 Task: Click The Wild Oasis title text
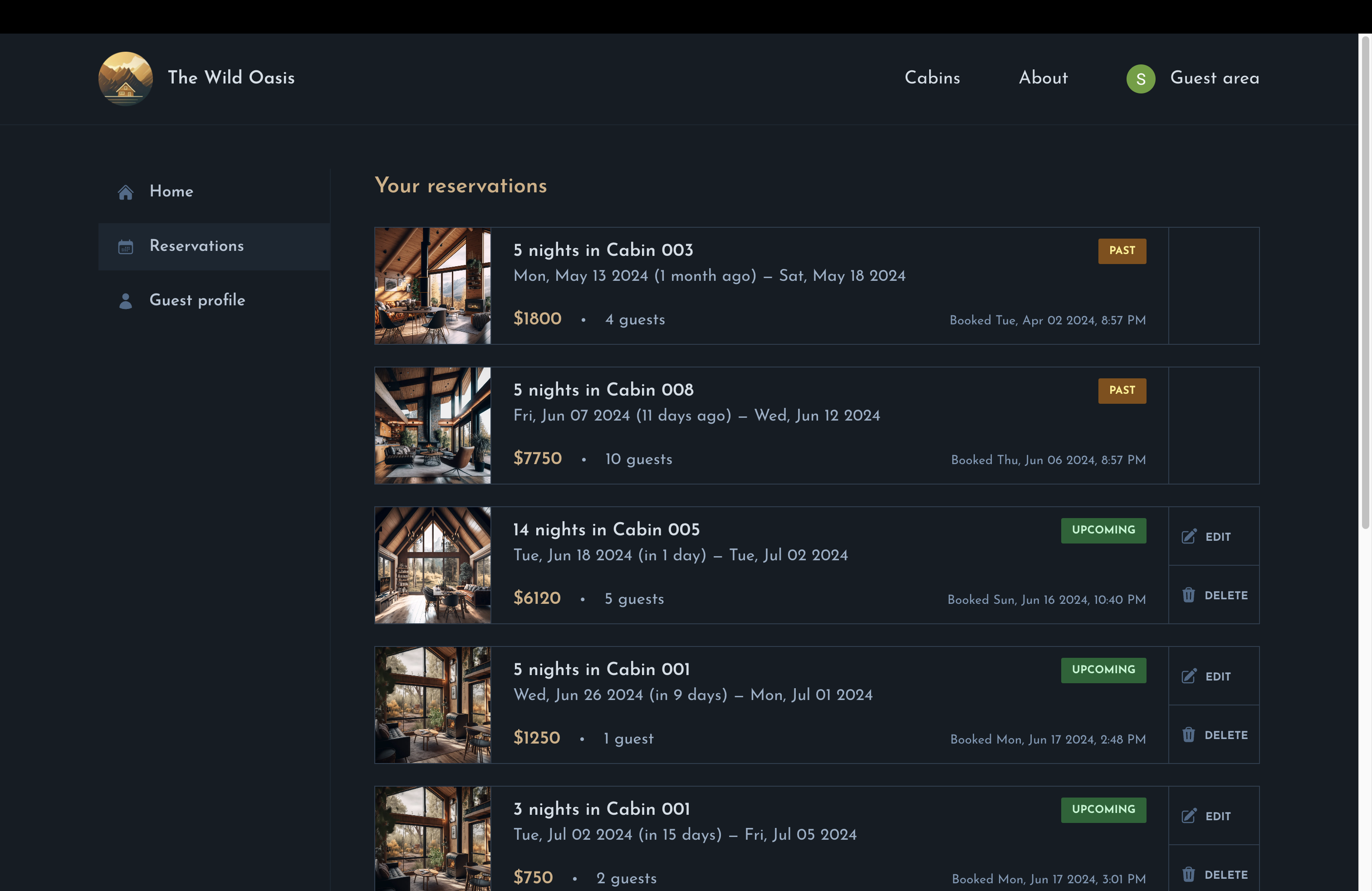click(231, 78)
